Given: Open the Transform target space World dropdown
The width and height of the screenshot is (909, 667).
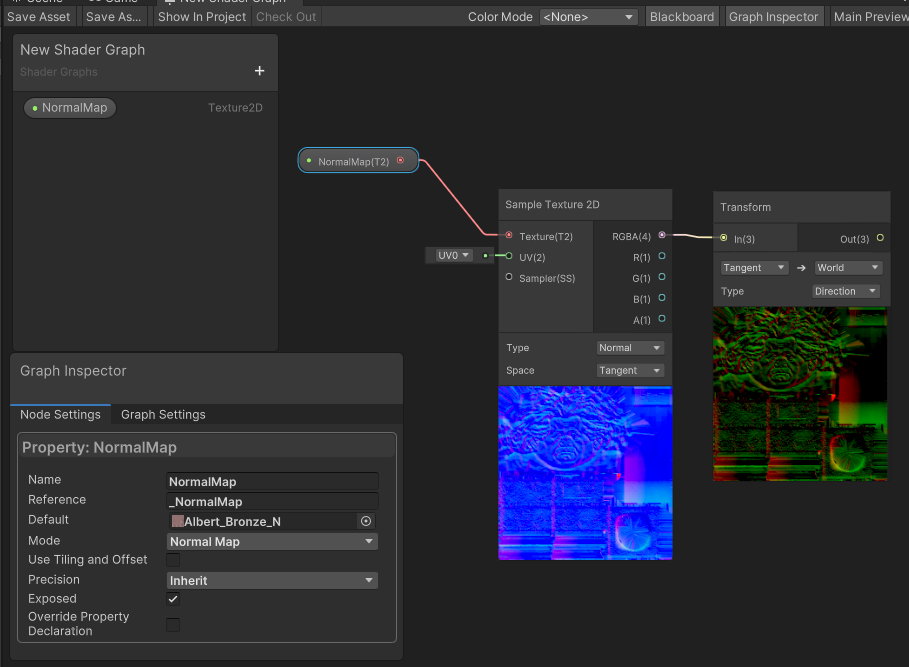Looking at the screenshot, I should coord(848,268).
